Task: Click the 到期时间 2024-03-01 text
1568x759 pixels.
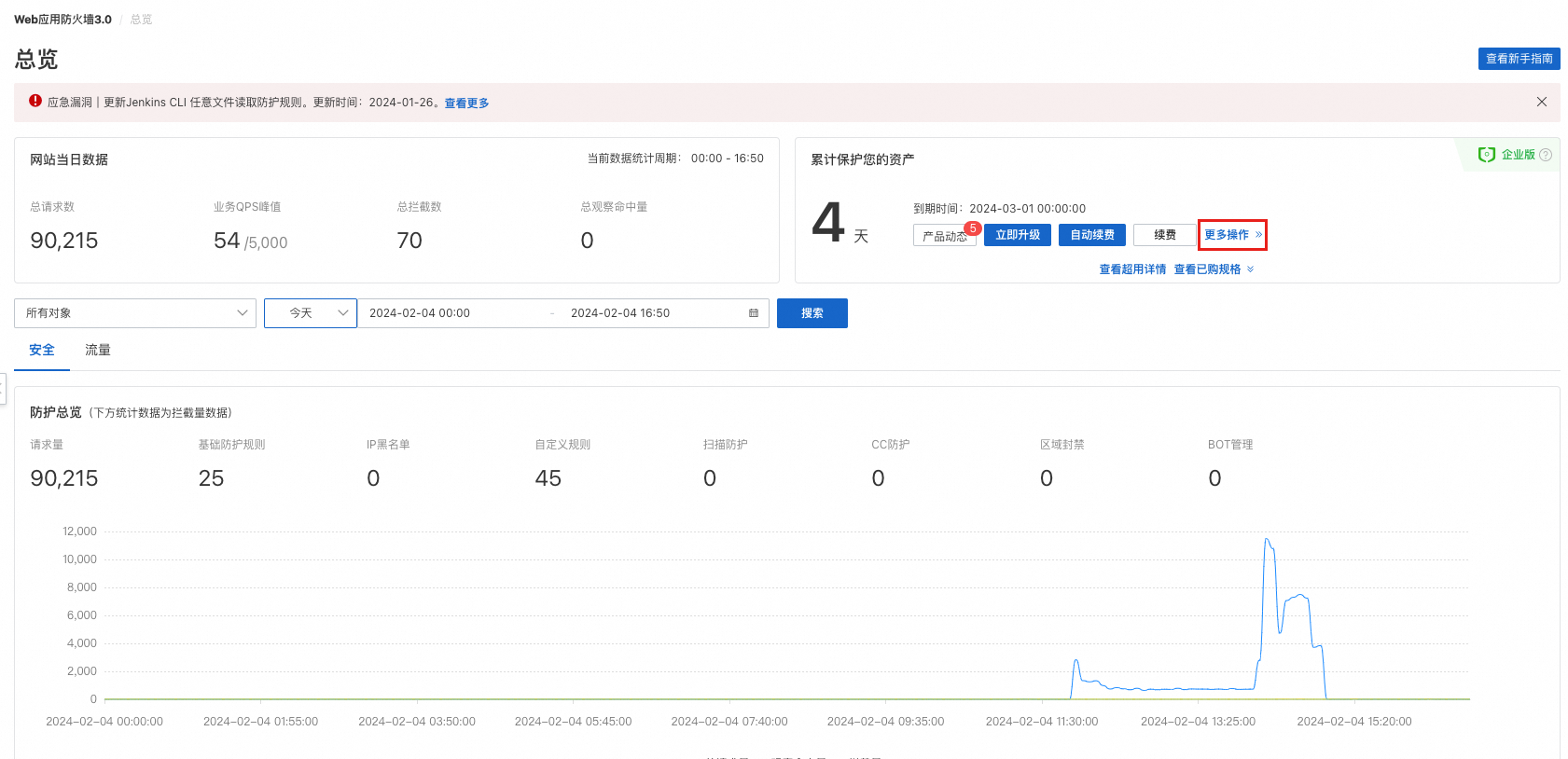Action: [999, 209]
